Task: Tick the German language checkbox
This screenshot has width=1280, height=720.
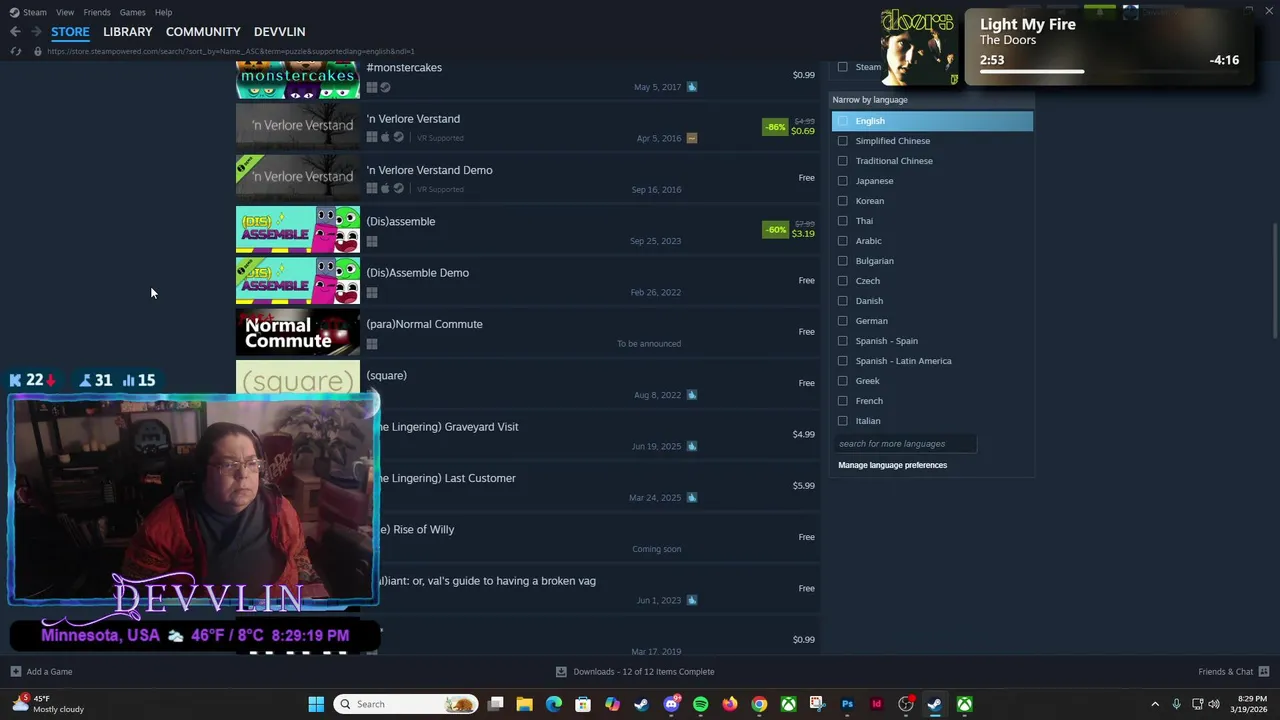Action: point(842,321)
